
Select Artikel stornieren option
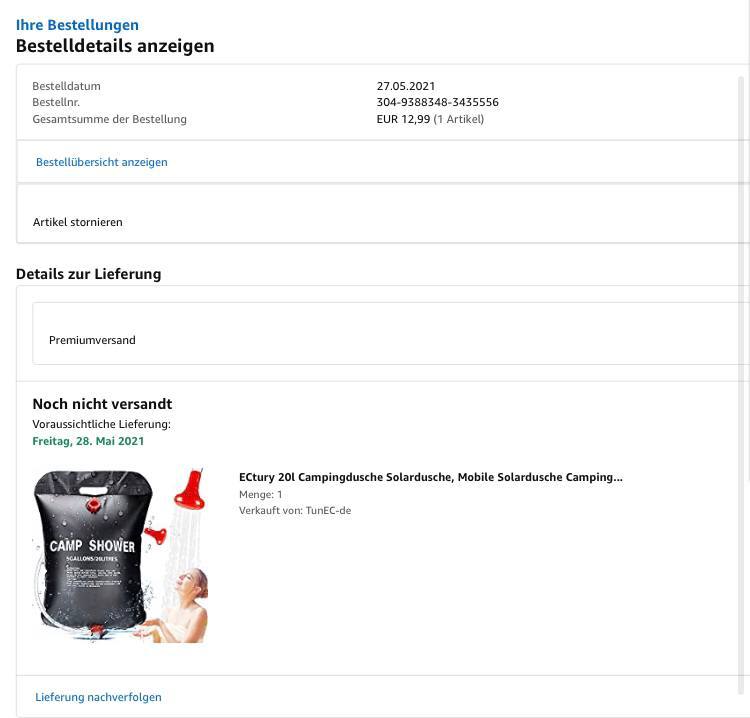click(77, 222)
